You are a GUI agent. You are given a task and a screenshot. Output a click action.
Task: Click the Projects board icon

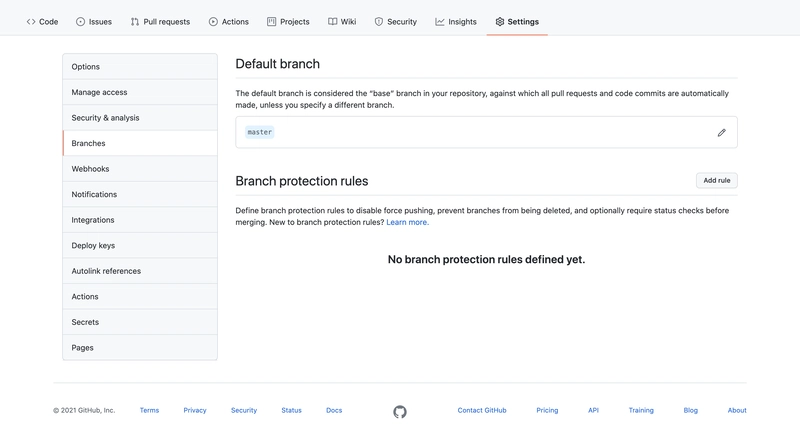click(x=271, y=21)
